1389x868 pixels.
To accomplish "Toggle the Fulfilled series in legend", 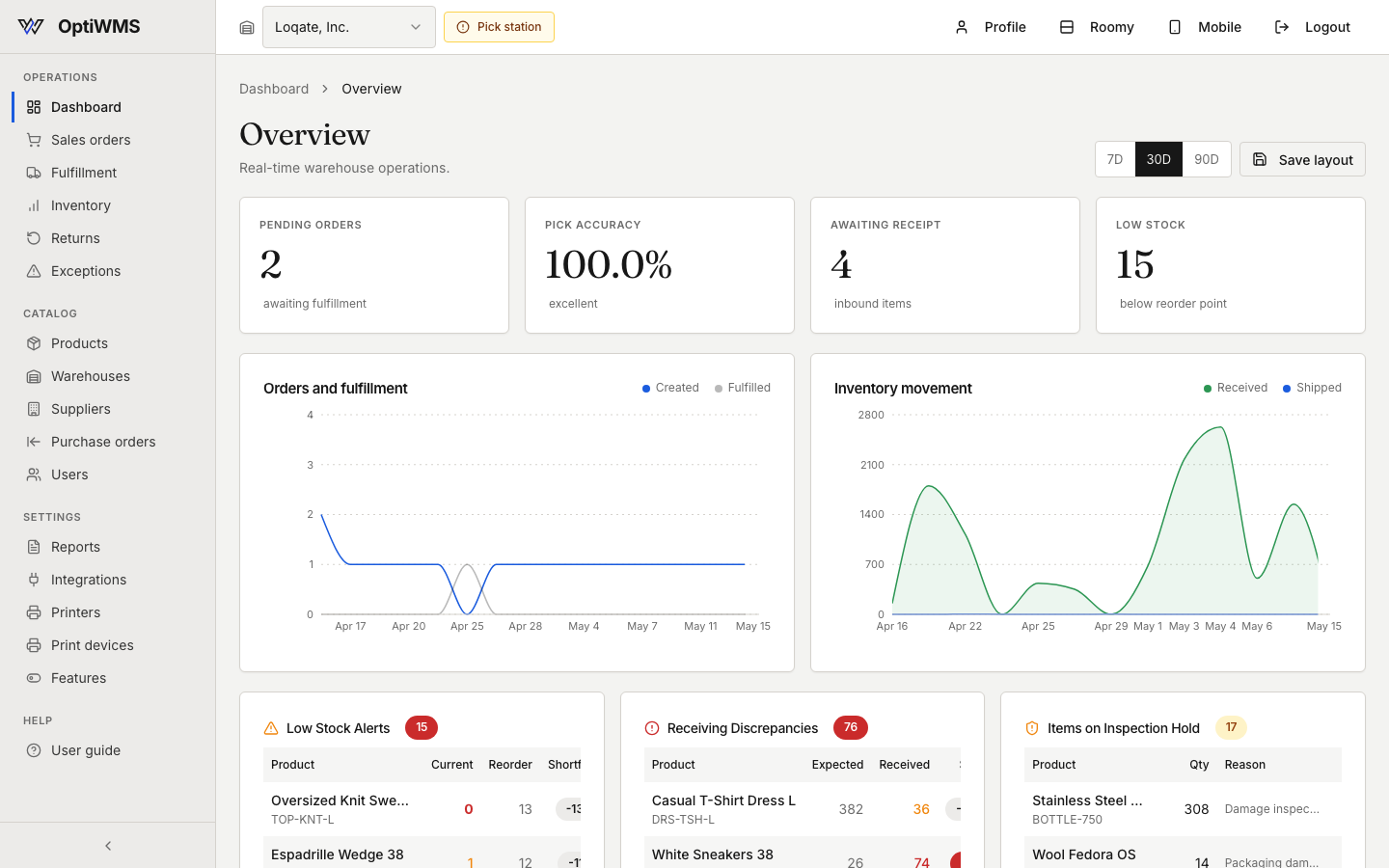I will click(x=743, y=388).
